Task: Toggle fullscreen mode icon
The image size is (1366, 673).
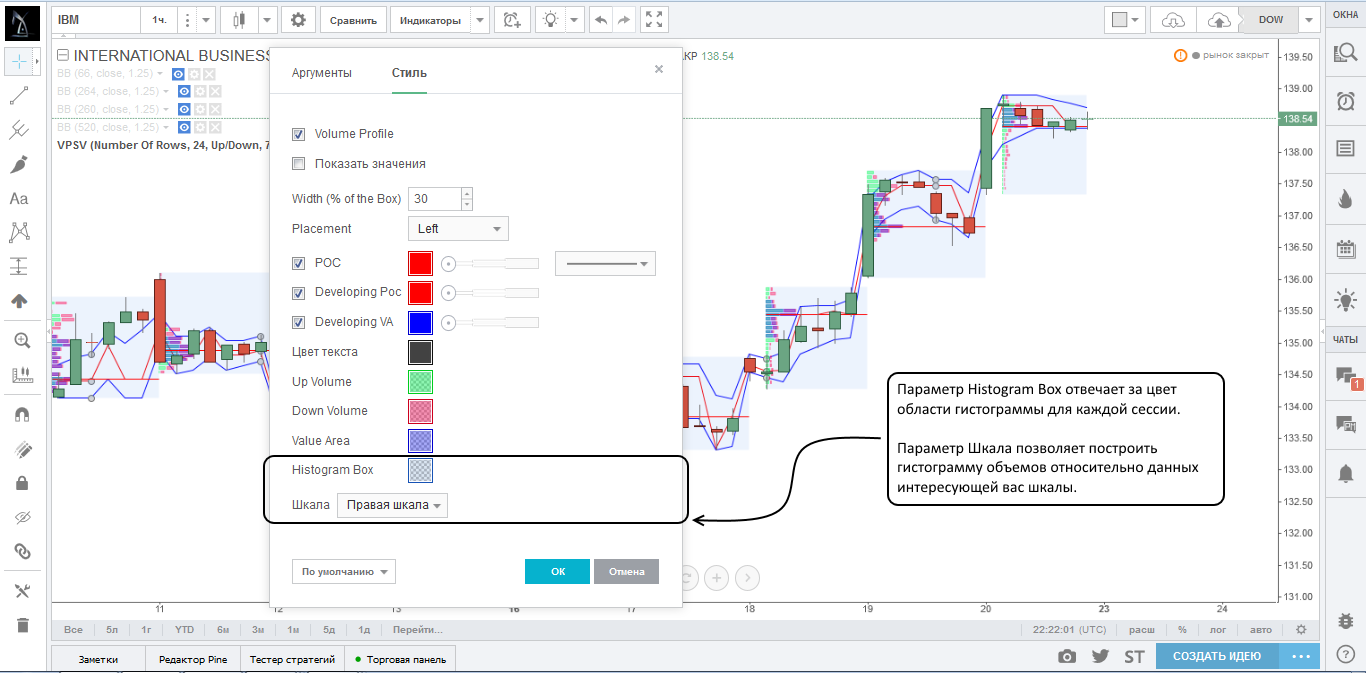Action: pyautogui.click(x=654, y=19)
